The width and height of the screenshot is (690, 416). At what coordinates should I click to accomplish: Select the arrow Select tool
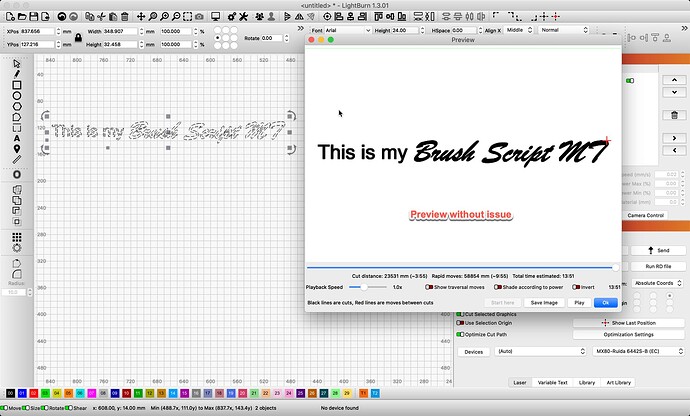[17, 64]
